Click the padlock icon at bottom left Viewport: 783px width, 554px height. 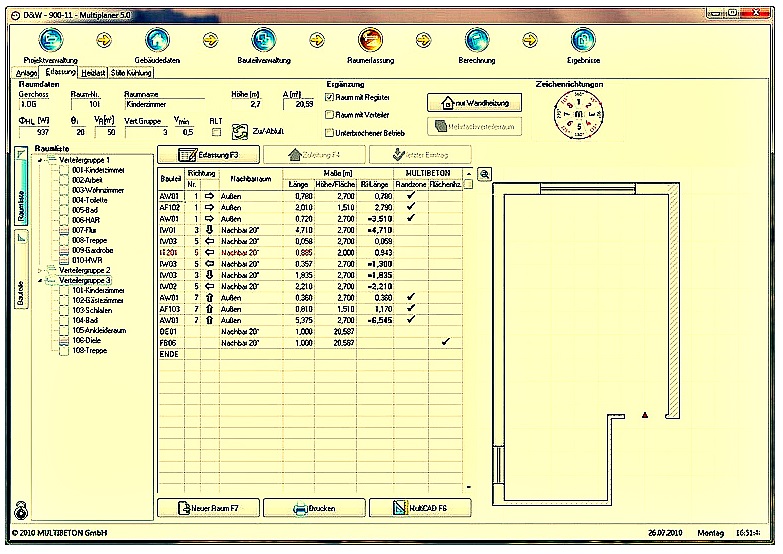pos(21,509)
